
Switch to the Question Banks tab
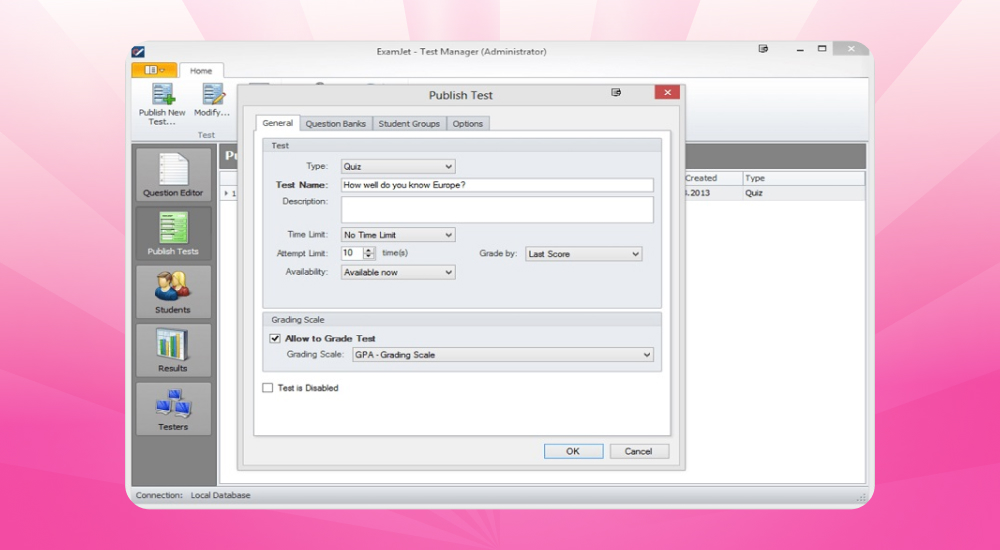point(335,124)
